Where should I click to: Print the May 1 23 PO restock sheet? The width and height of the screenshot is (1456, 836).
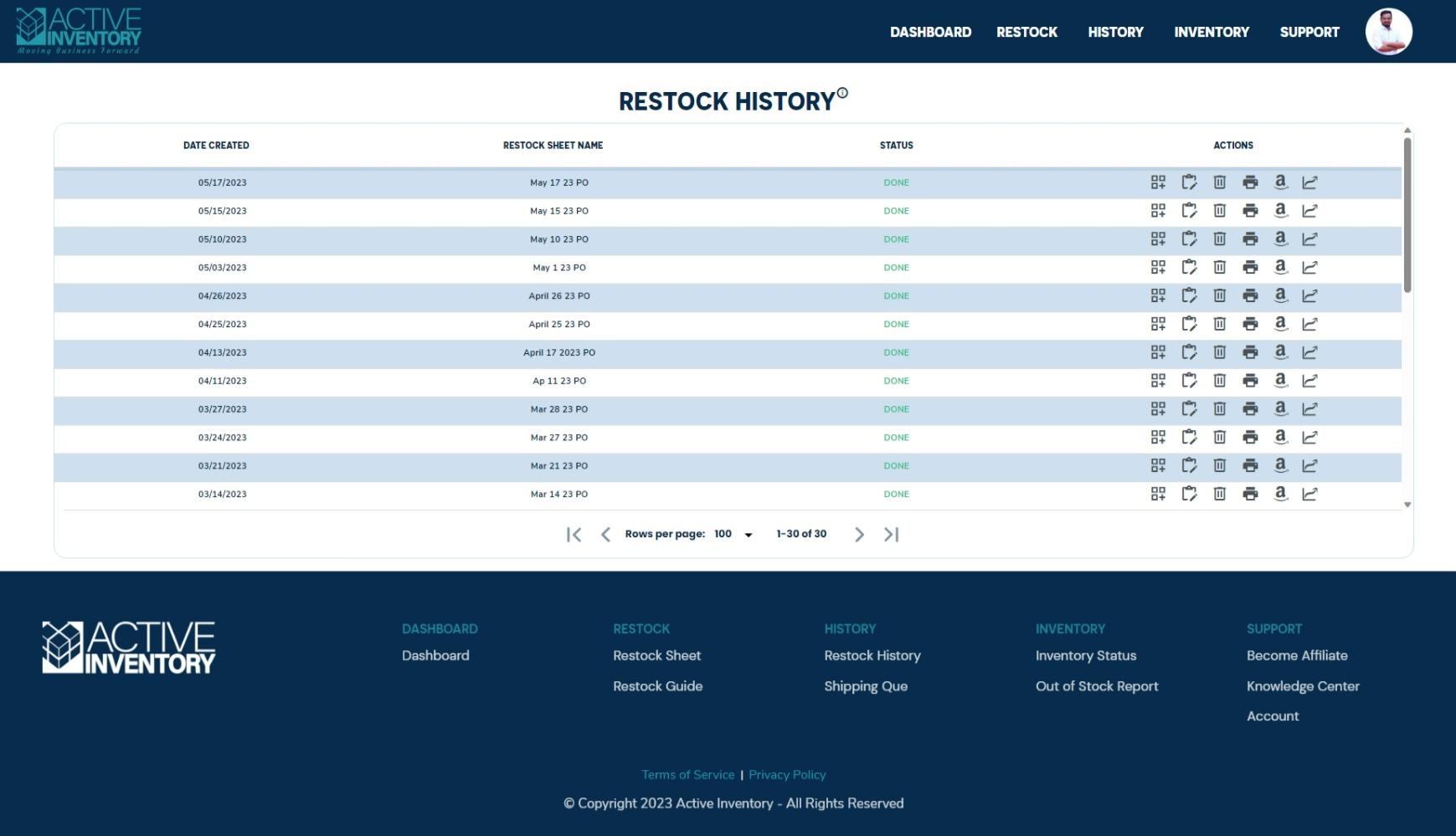(x=1250, y=268)
